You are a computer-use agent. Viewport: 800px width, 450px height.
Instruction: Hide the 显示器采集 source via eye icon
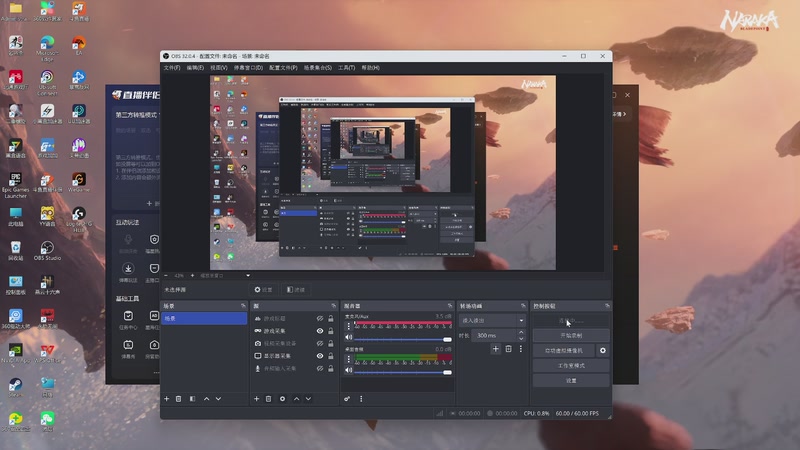[320, 356]
